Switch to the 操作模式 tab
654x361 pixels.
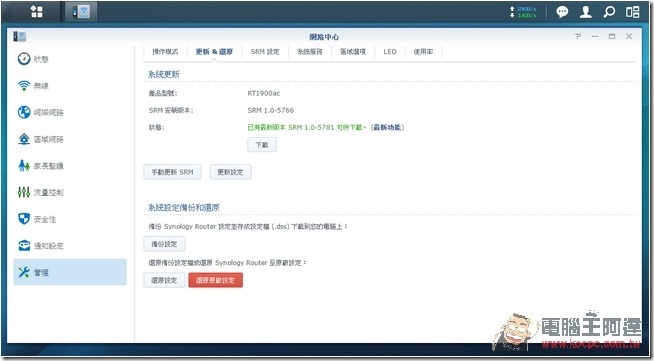165,52
